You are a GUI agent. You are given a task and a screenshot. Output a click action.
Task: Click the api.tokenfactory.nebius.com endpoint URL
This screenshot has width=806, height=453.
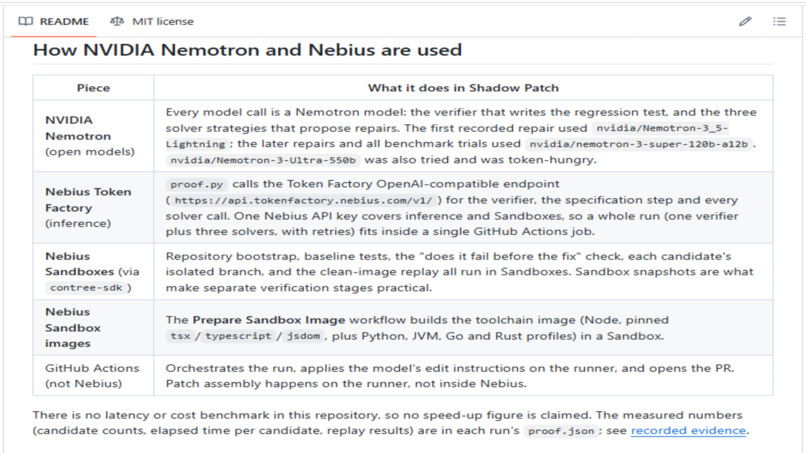(304, 201)
